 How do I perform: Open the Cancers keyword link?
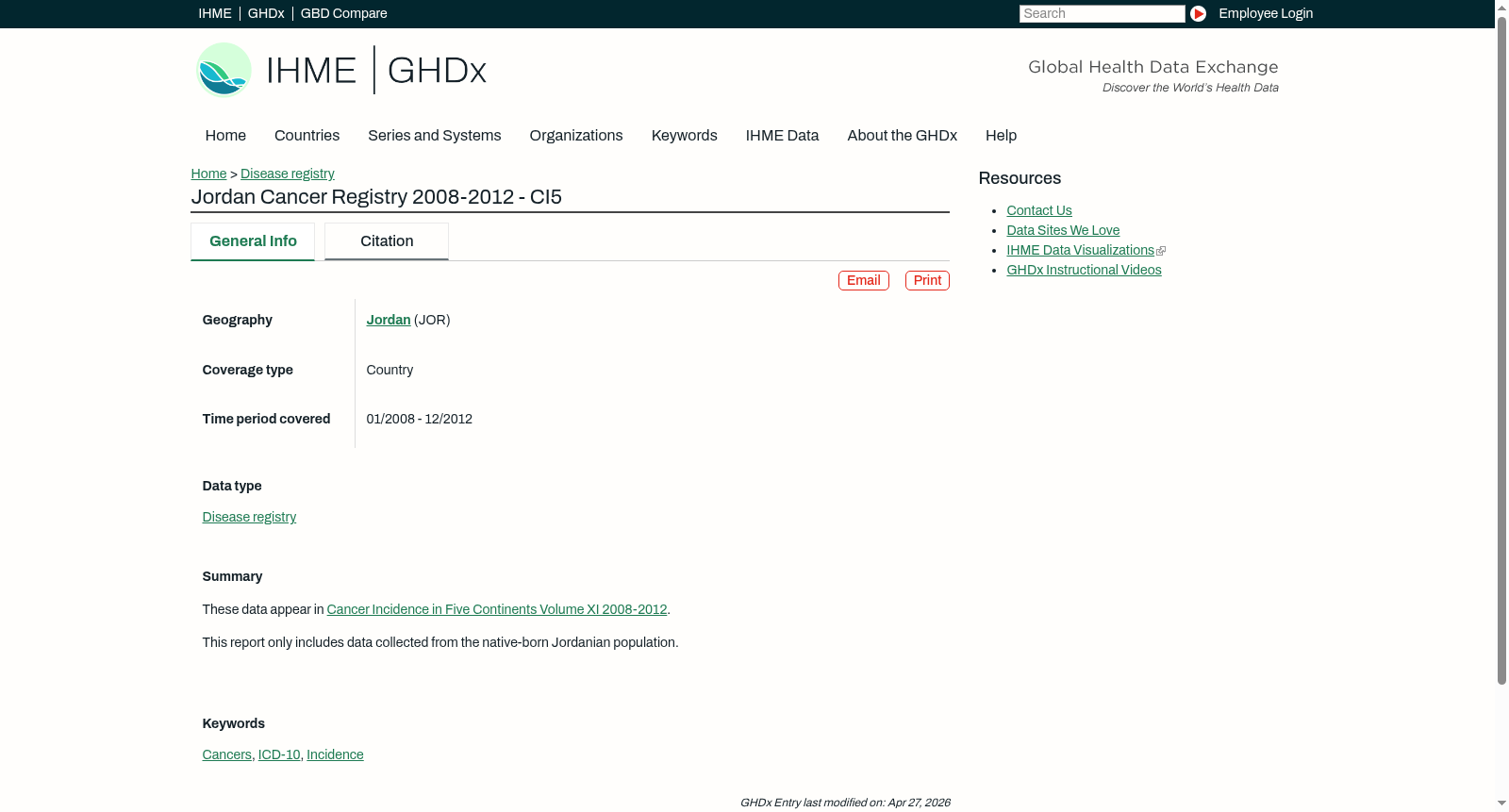click(x=226, y=755)
